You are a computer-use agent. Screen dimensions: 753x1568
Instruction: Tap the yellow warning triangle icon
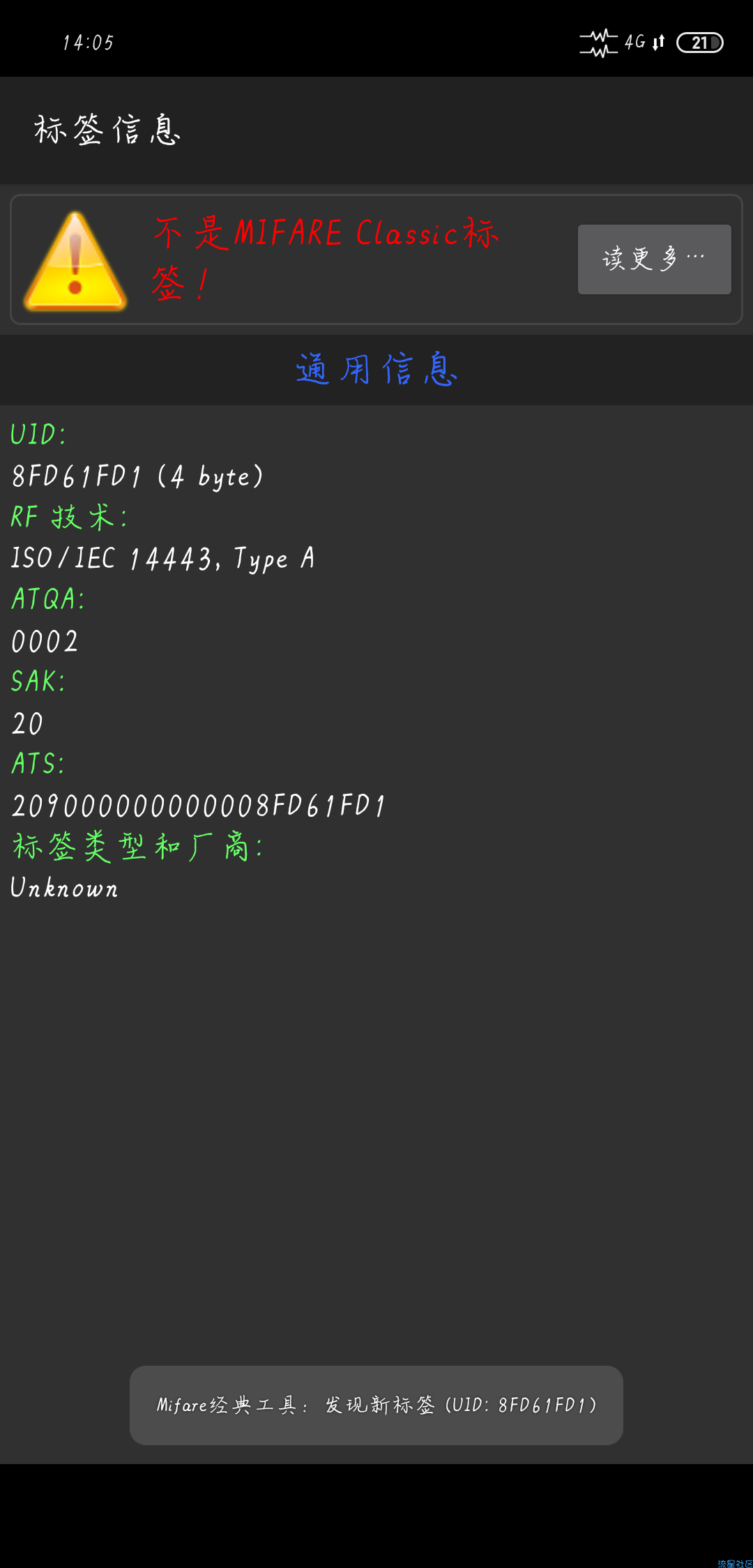pos(75,262)
